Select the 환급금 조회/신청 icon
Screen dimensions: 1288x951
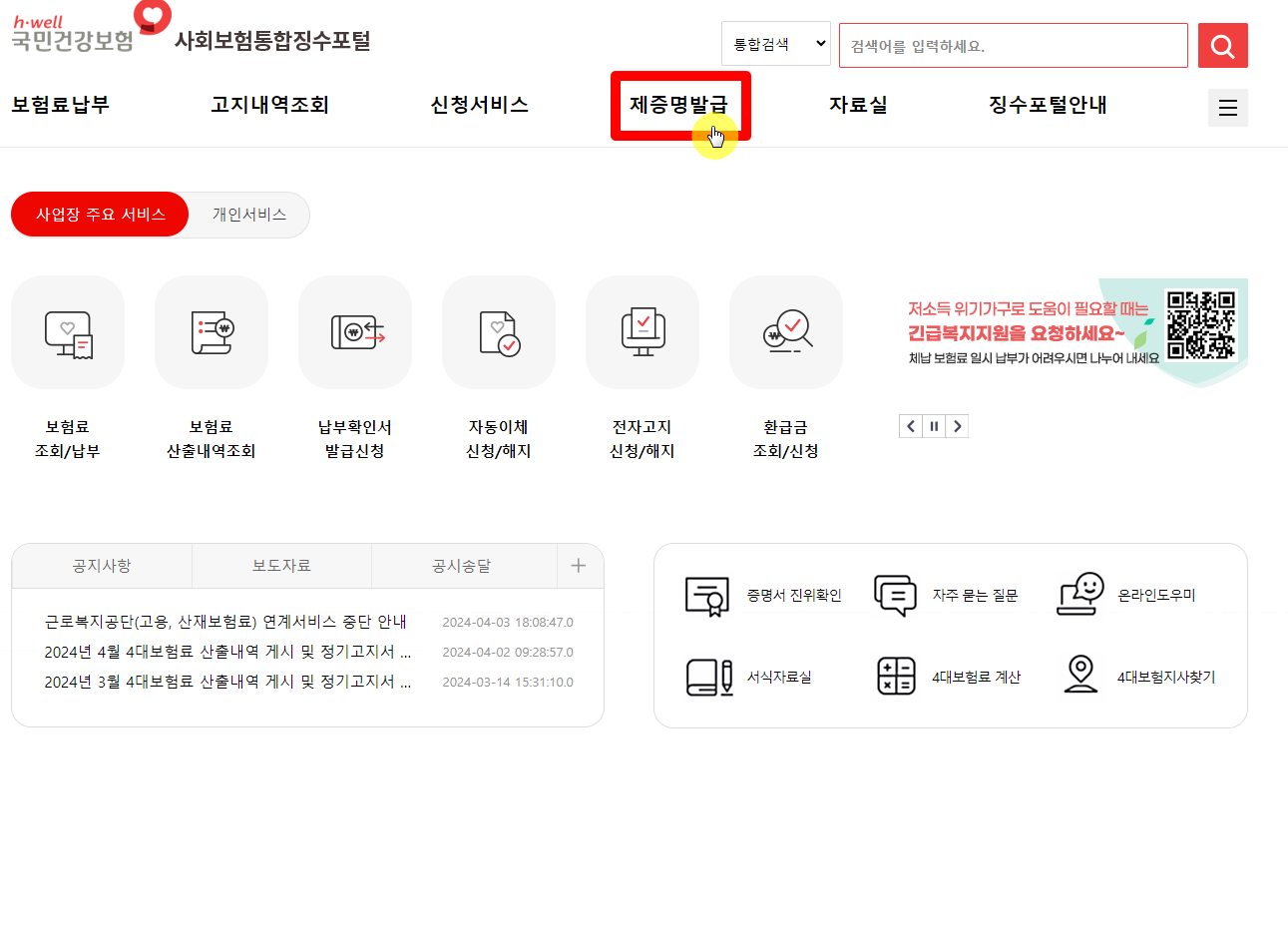(x=786, y=332)
